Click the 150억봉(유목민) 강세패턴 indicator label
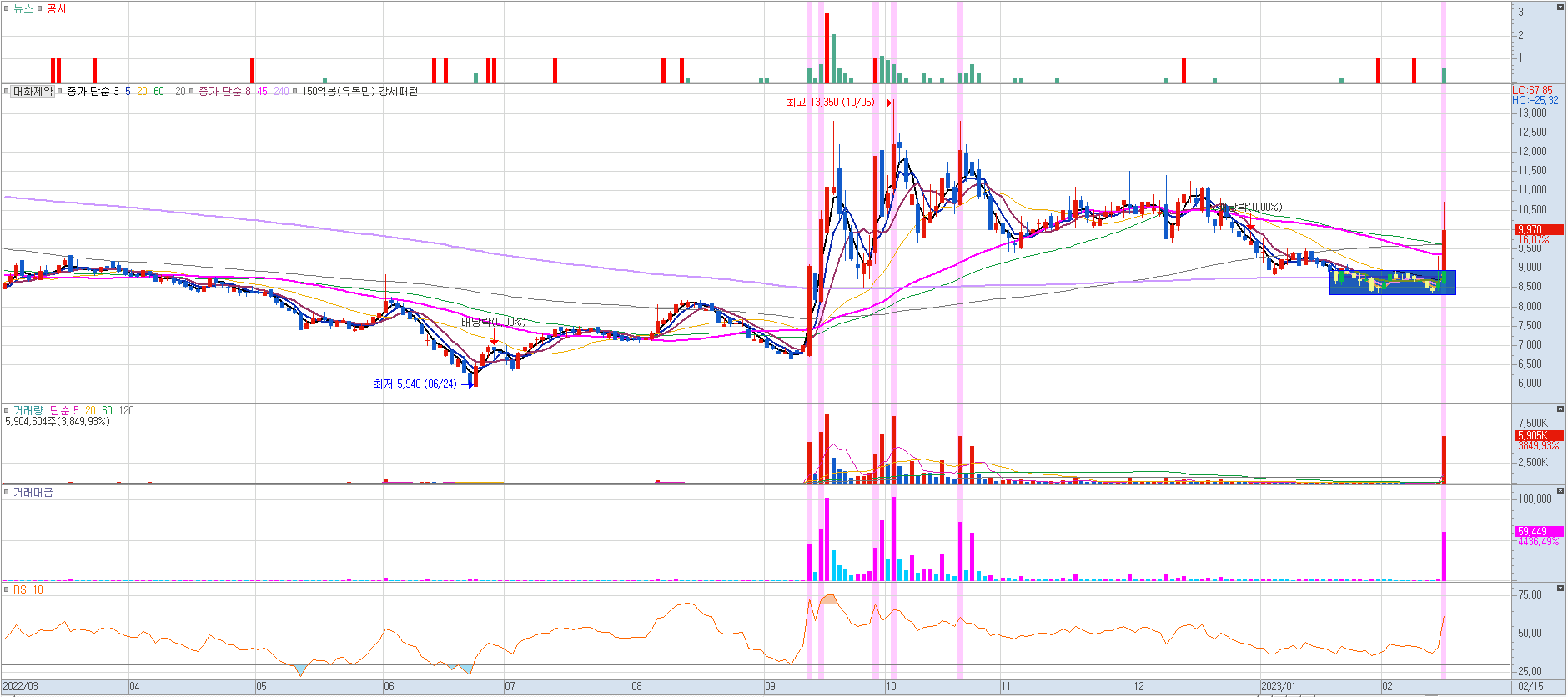This screenshot has height=697, width=1568. coord(359,91)
